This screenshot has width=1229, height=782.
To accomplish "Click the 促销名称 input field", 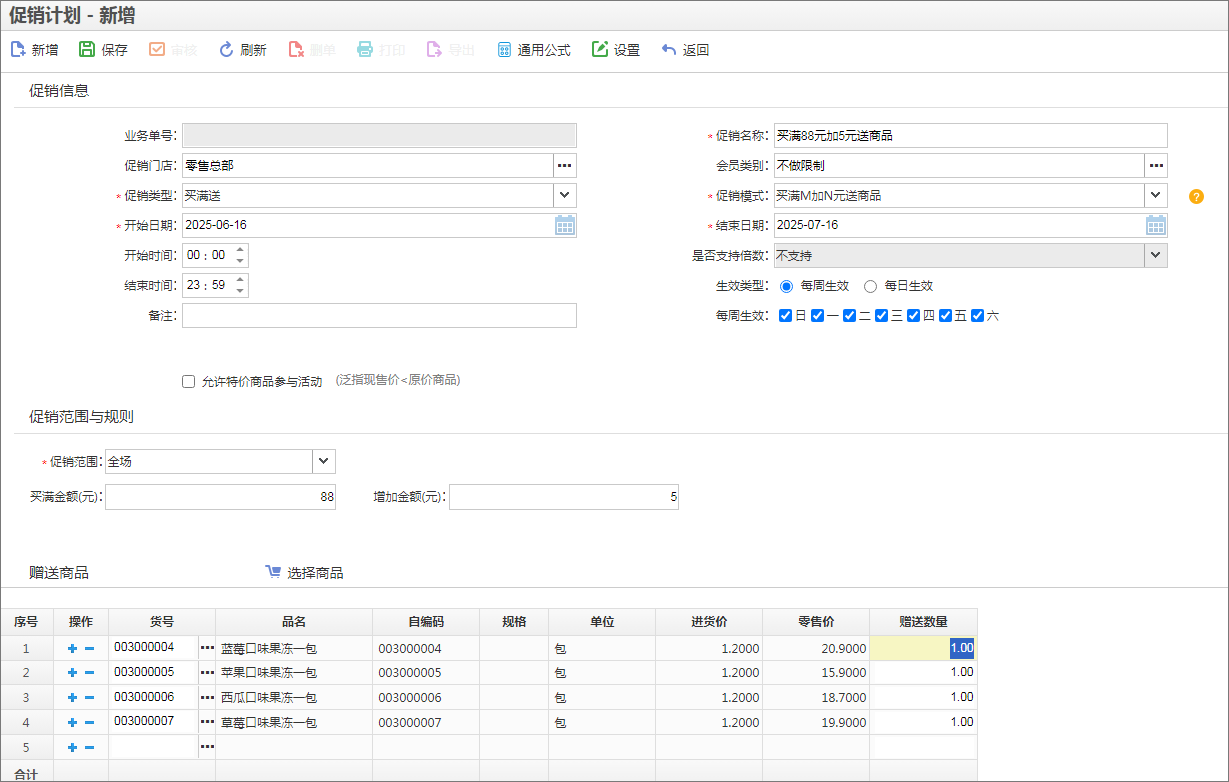I will click(x=971, y=136).
